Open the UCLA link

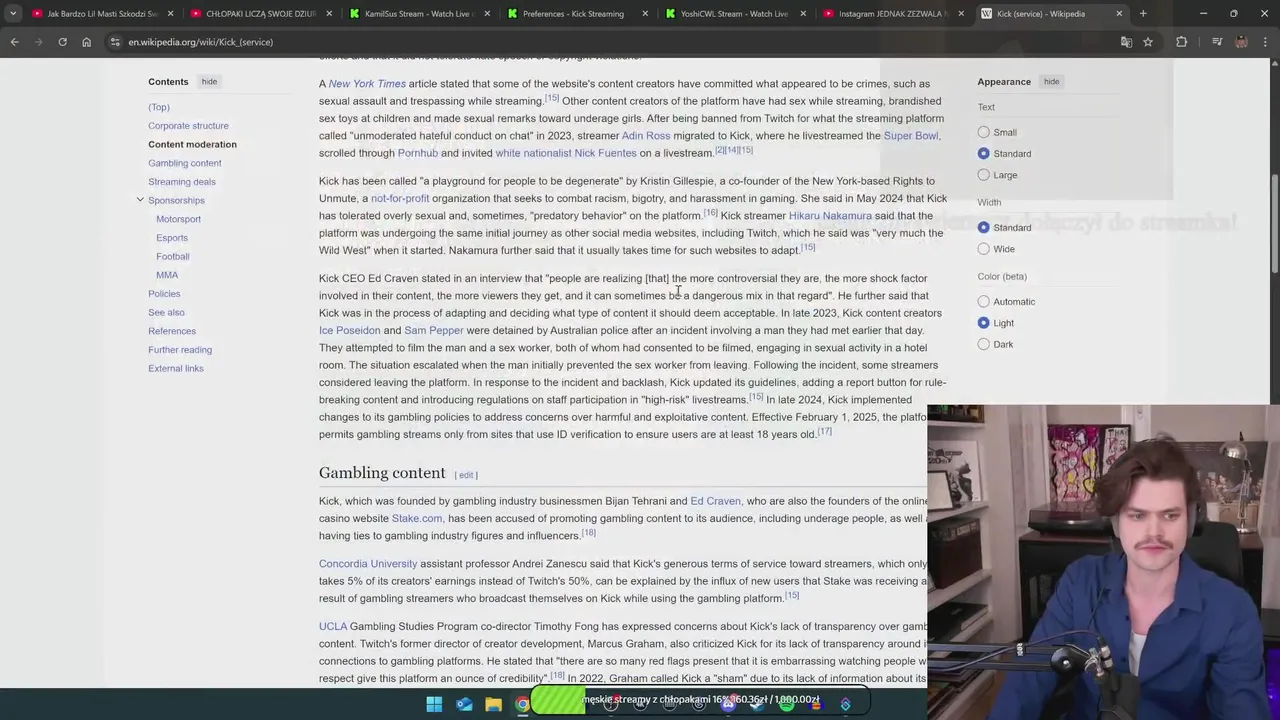[x=333, y=626]
